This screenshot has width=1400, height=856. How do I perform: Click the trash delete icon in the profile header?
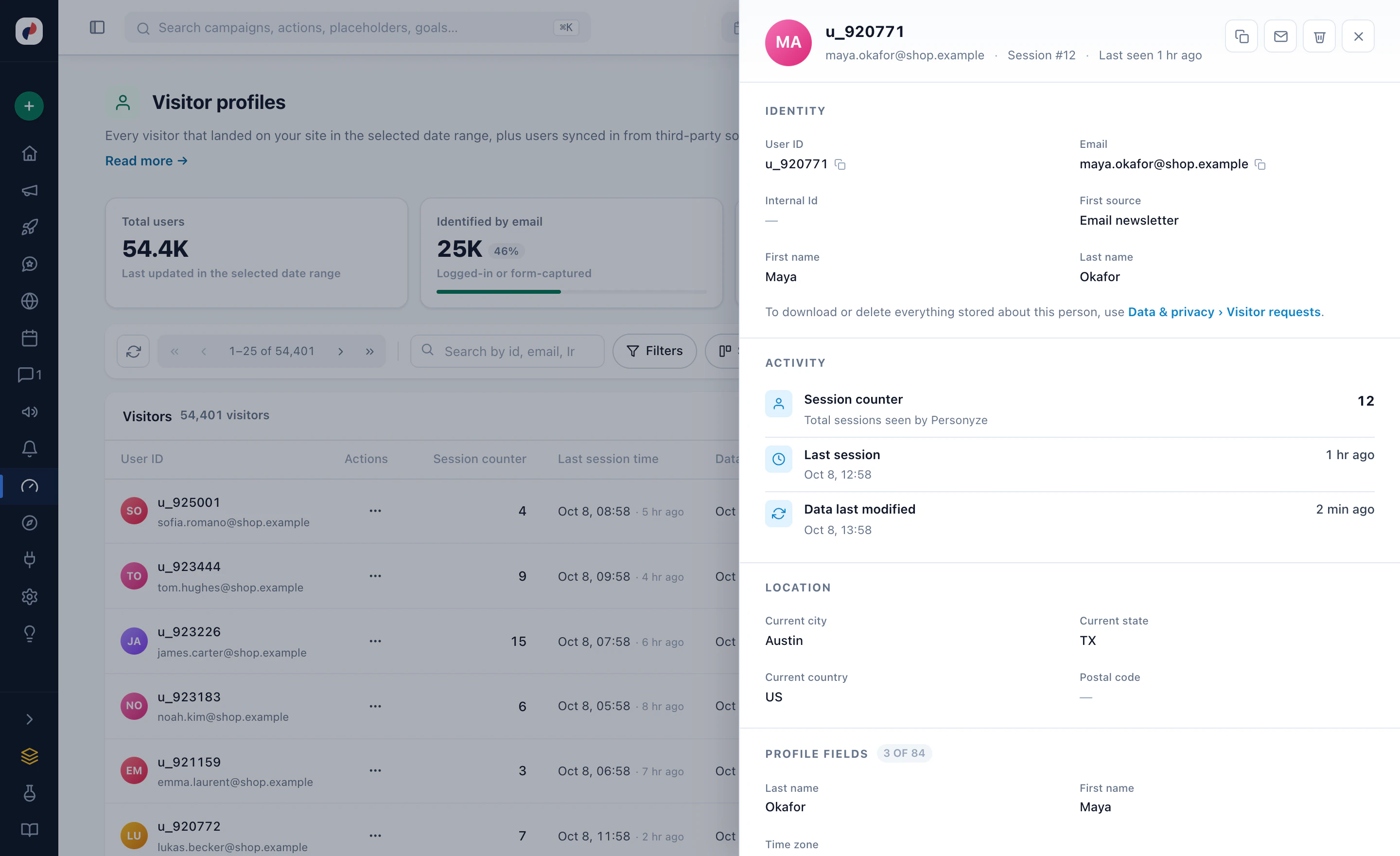[1319, 36]
